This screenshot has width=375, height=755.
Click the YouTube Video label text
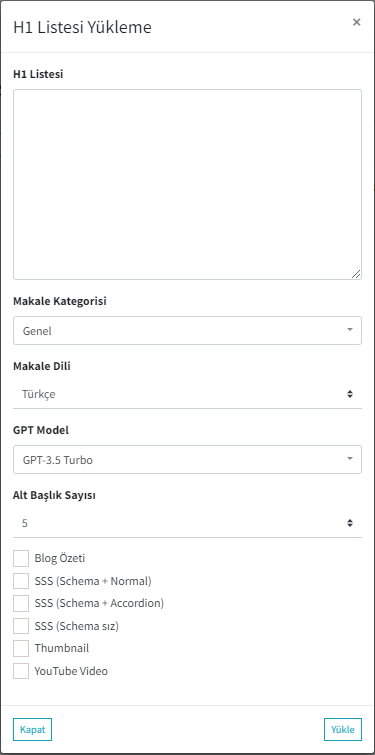(x=71, y=671)
